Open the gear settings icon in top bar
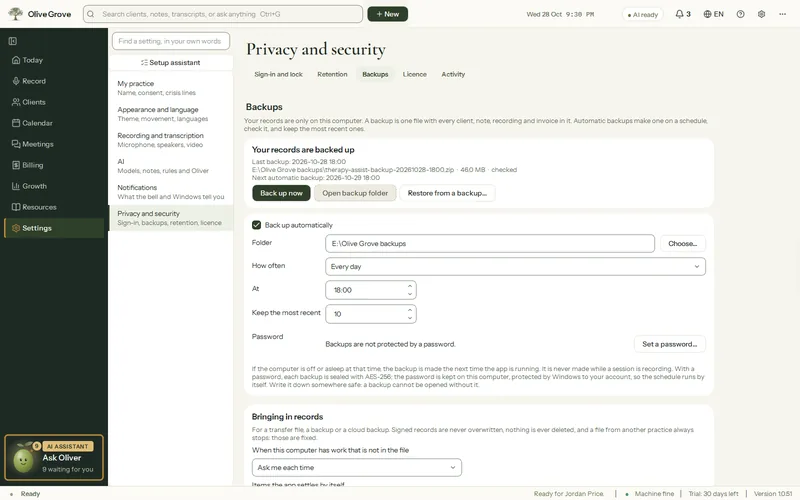Screen dimensions: 800x500 [x=761, y=14]
